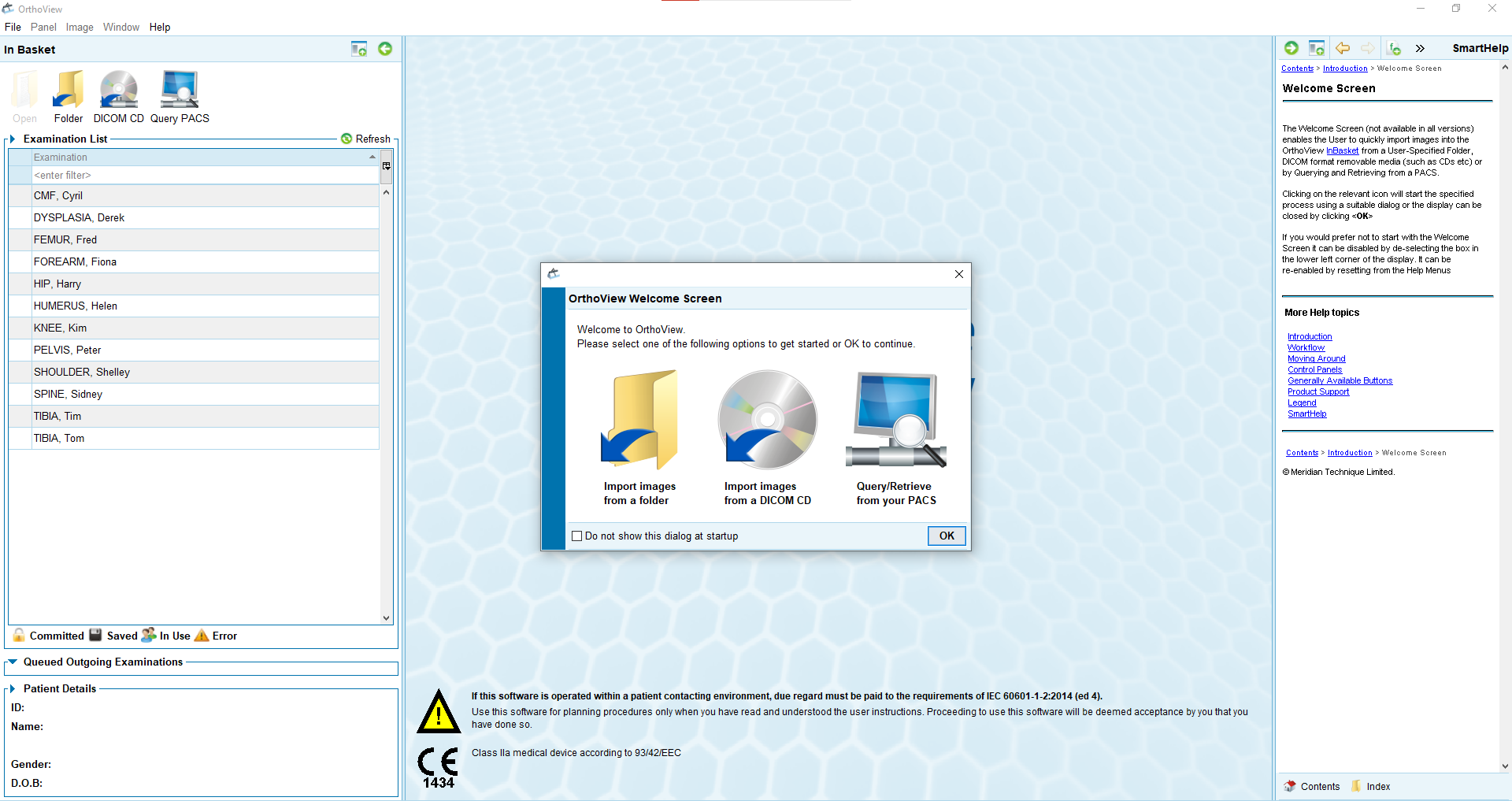
Task: Expand the Queued Outgoing Examinations section
Action: click(x=13, y=662)
